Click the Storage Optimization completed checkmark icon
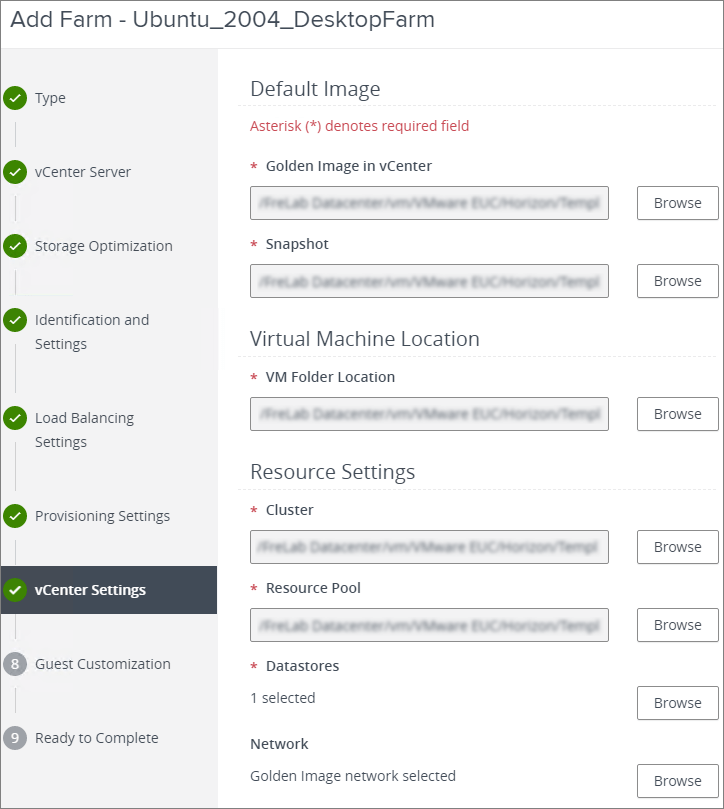724x809 pixels. pyautogui.click(x=15, y=246)
